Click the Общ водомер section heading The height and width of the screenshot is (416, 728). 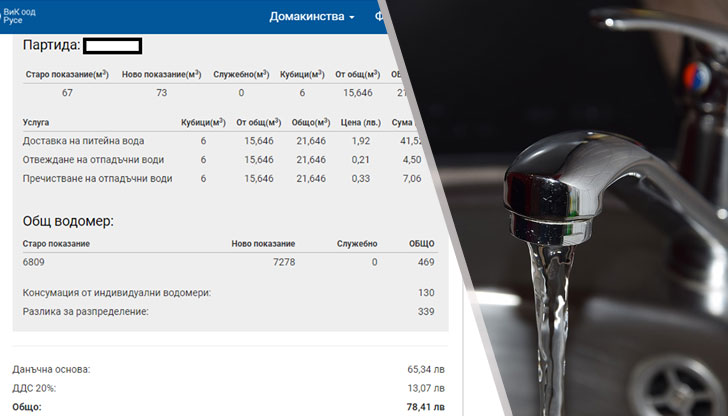68,221
